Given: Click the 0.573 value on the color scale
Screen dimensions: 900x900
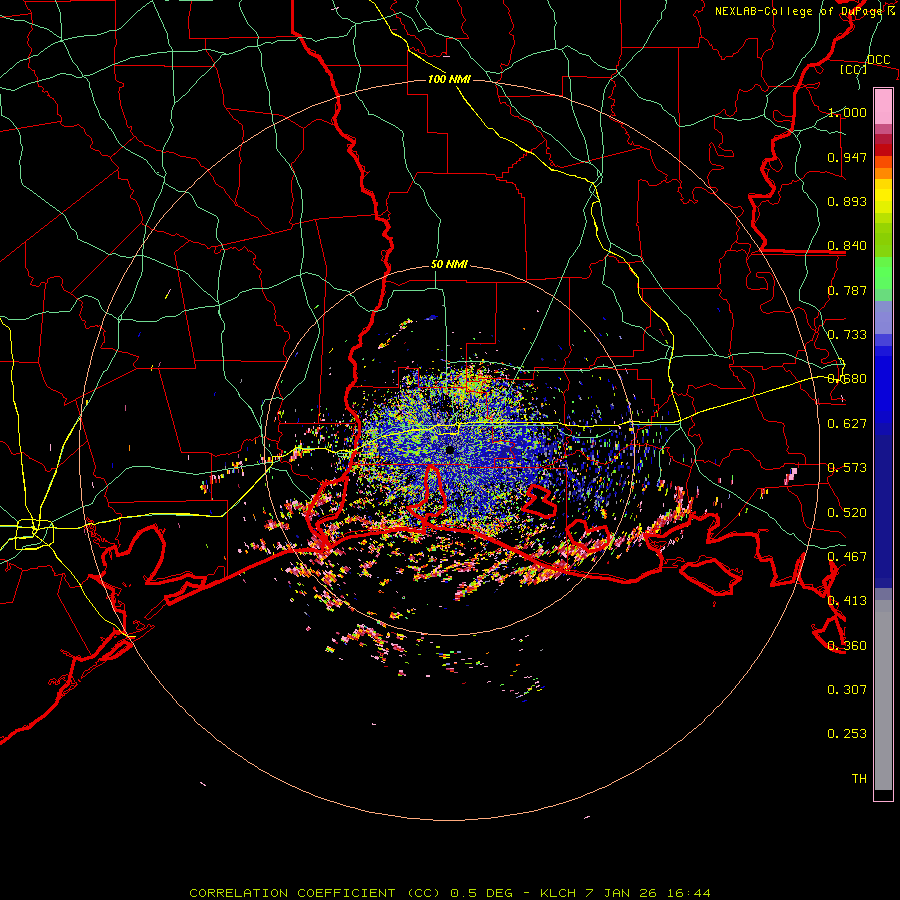Looking at the screenshot, I should pos(847,468).
